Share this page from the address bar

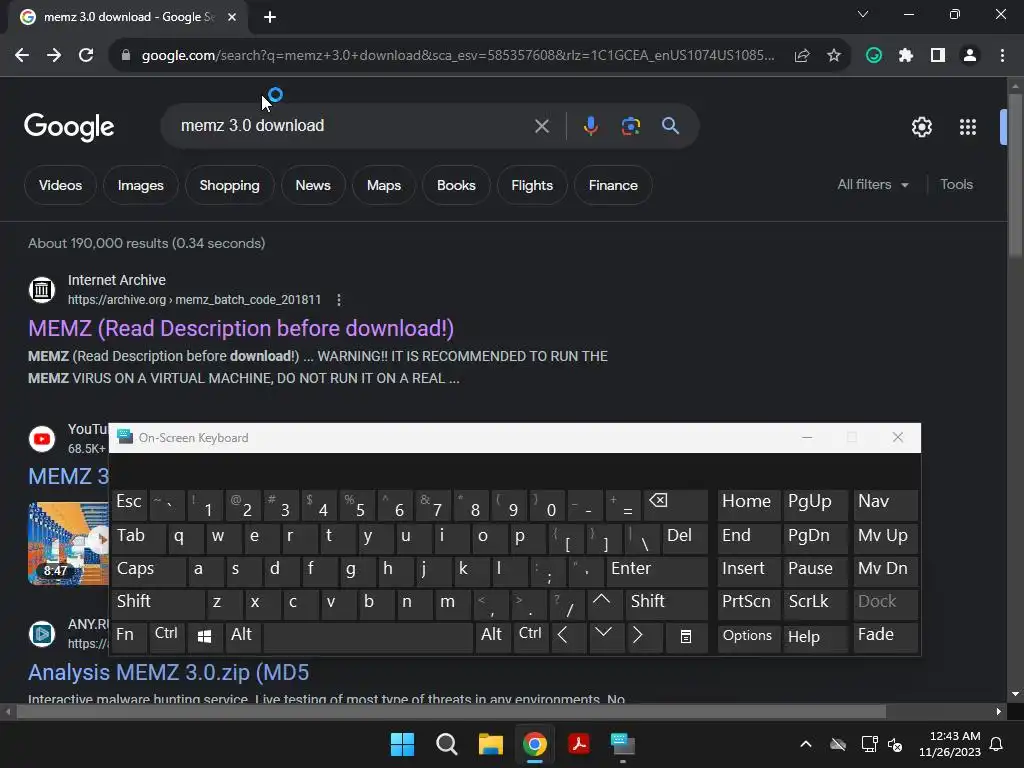(802, 56)
